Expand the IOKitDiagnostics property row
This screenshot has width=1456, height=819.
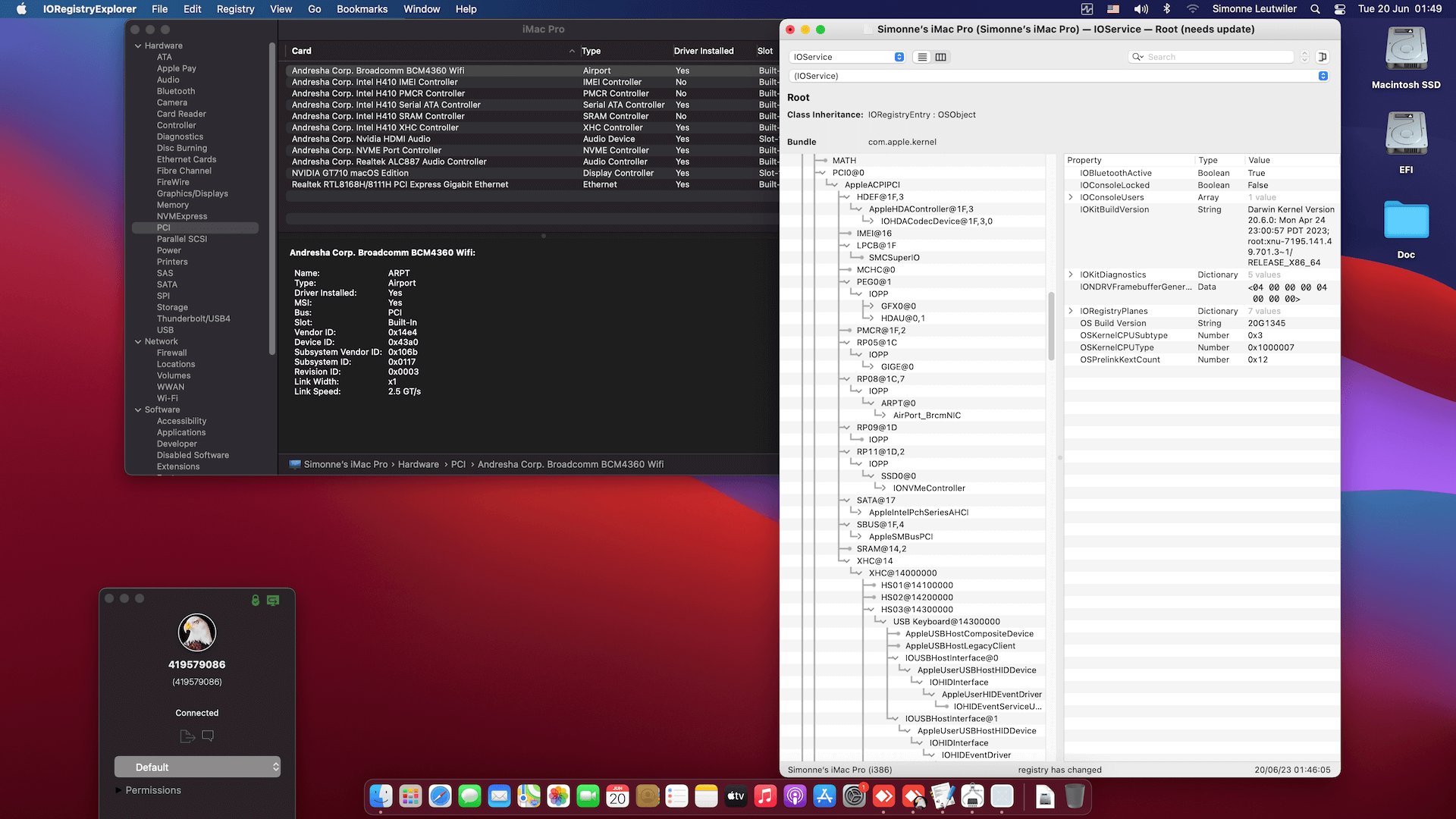tap(1070, 275)
